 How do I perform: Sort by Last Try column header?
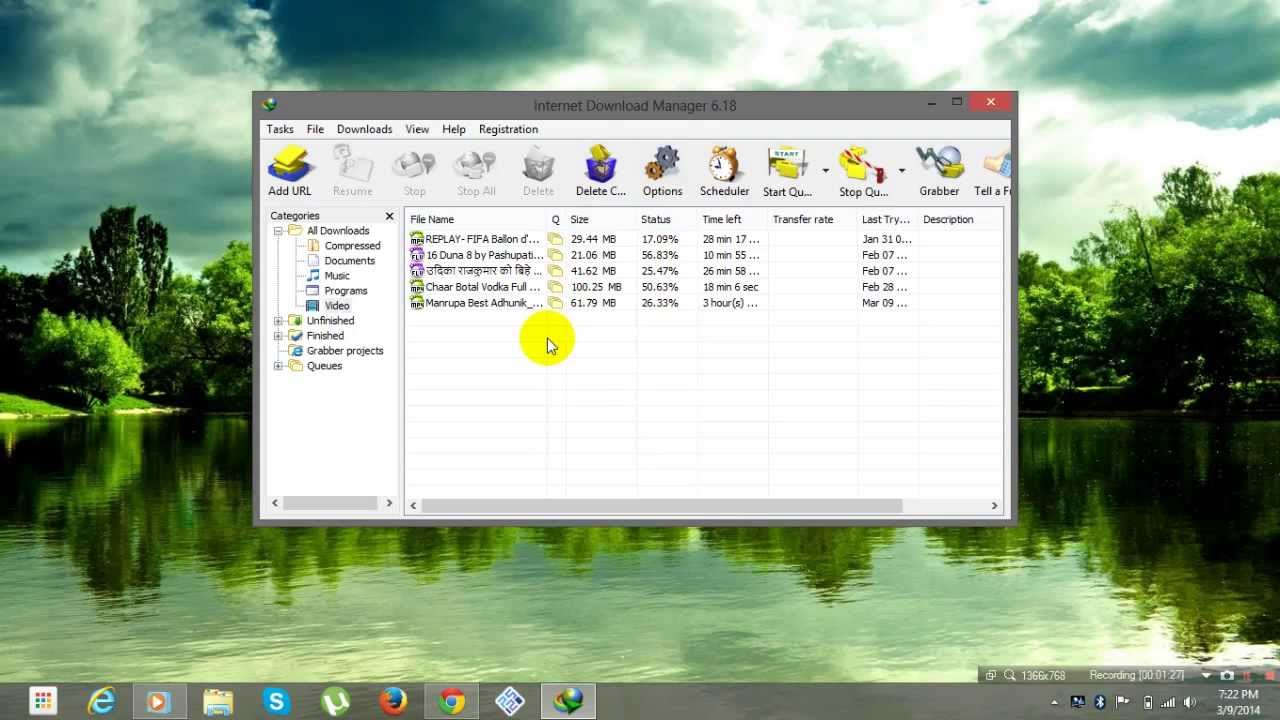[888, 219]
